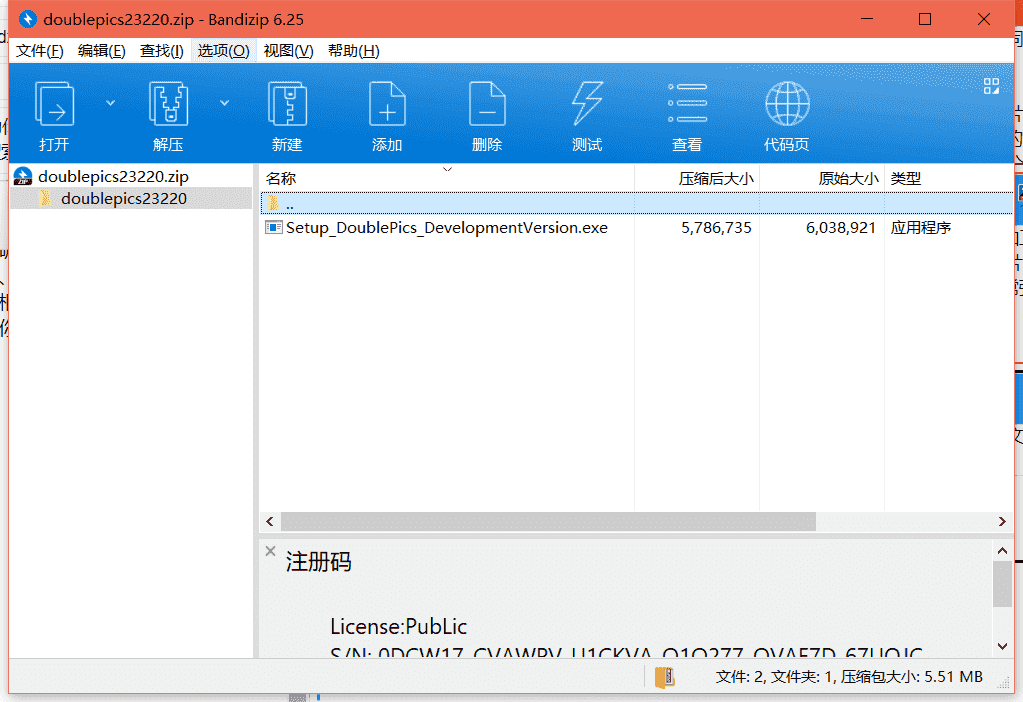Open the 选项(O) menu
Viewport: 1023px width, 702px height.
coord(223,51)
